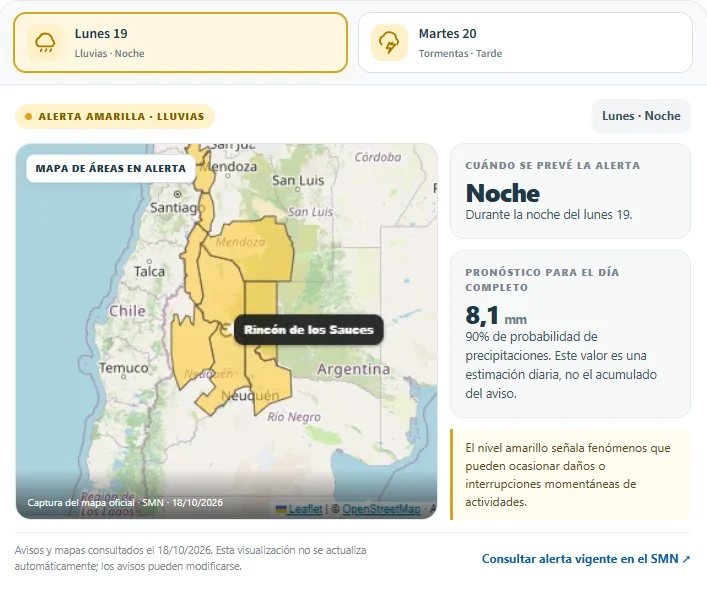
Task: Click the Argentina country label on map
Action: 354,369
